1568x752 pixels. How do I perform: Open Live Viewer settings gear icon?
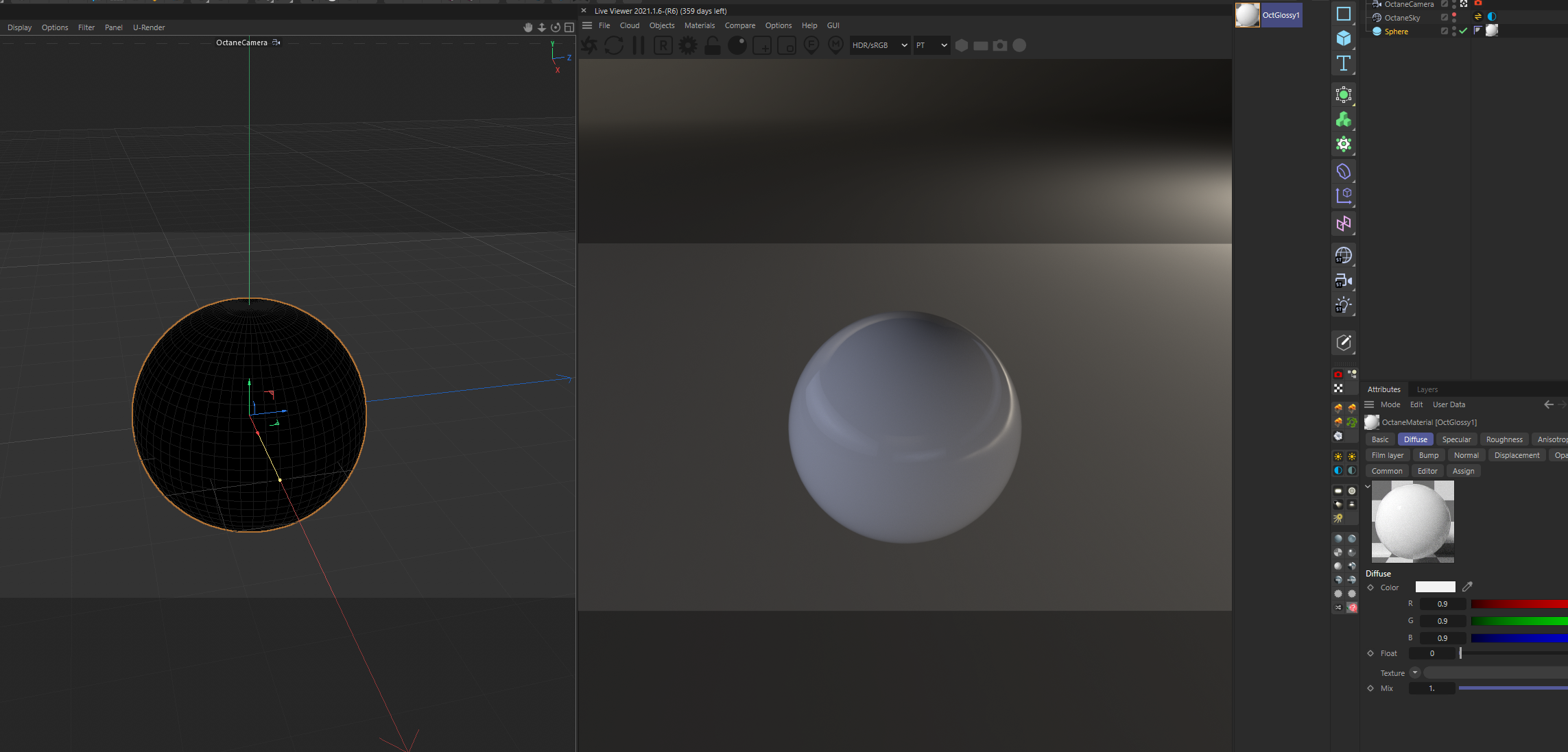pyautogui.click(x=688, y=45)
